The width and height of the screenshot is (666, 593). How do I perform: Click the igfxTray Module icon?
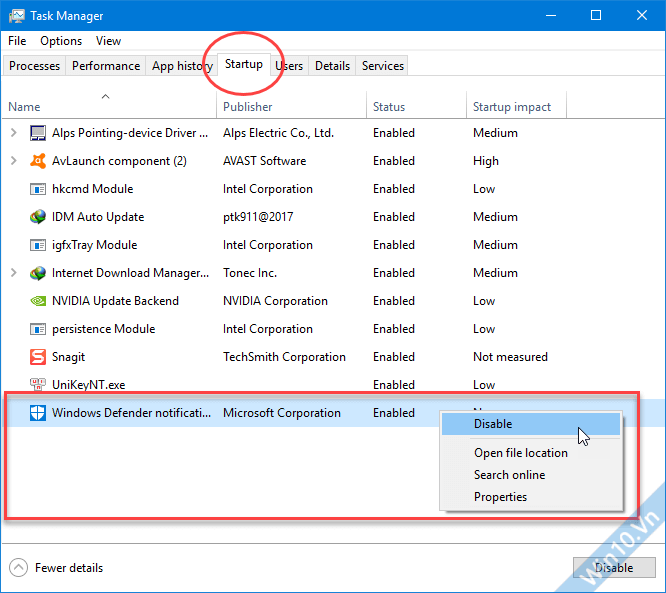38,245
